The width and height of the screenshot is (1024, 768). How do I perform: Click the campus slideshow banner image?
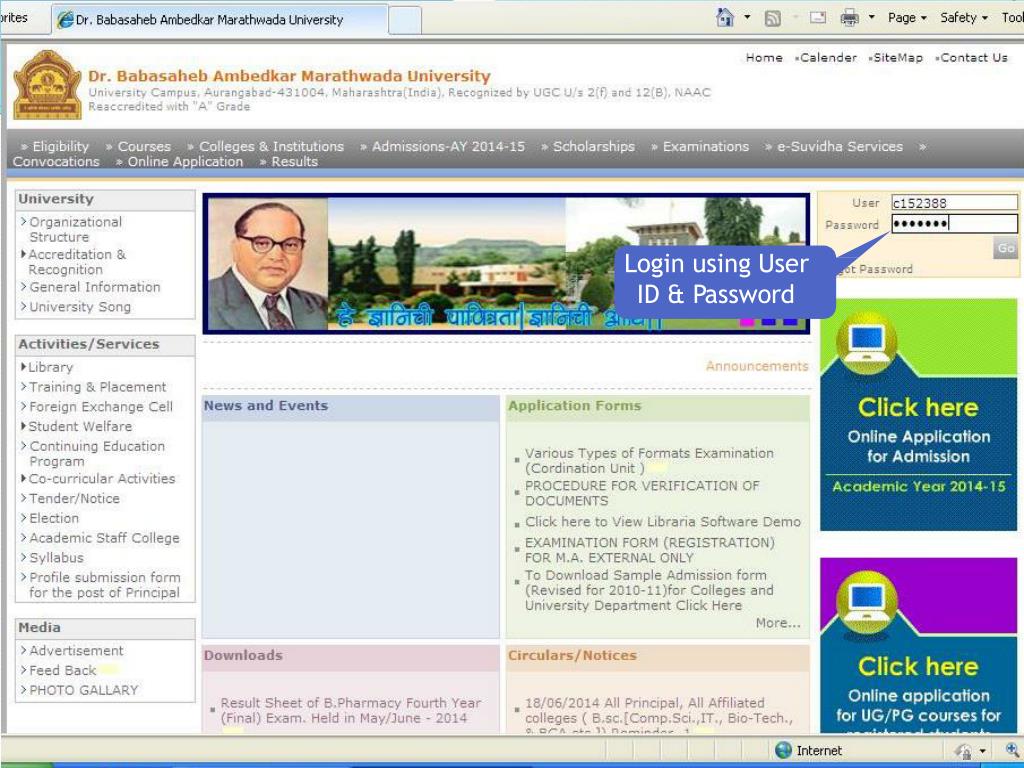point(506,263)
